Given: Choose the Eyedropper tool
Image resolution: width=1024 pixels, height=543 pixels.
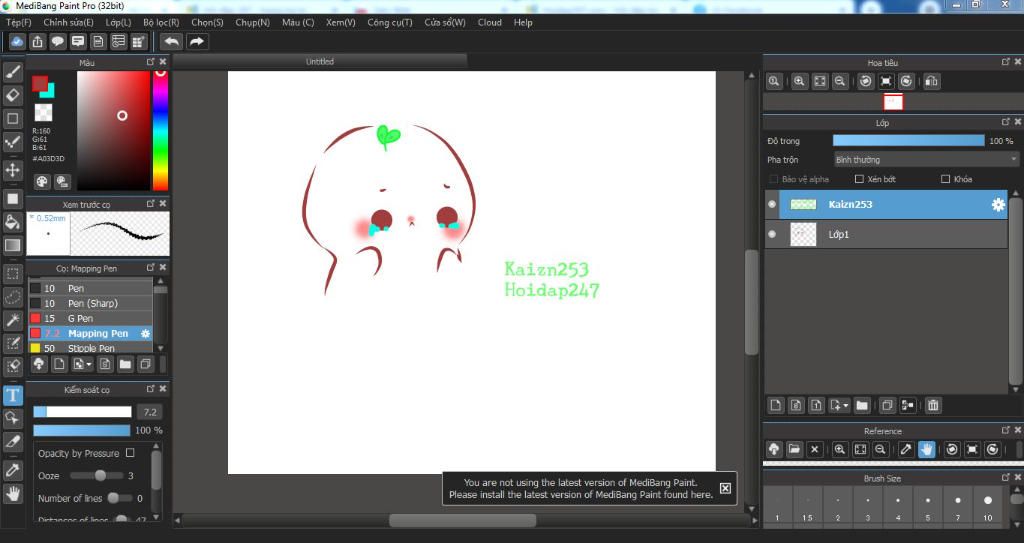Looking at the screenshot, I should [13, 469].
